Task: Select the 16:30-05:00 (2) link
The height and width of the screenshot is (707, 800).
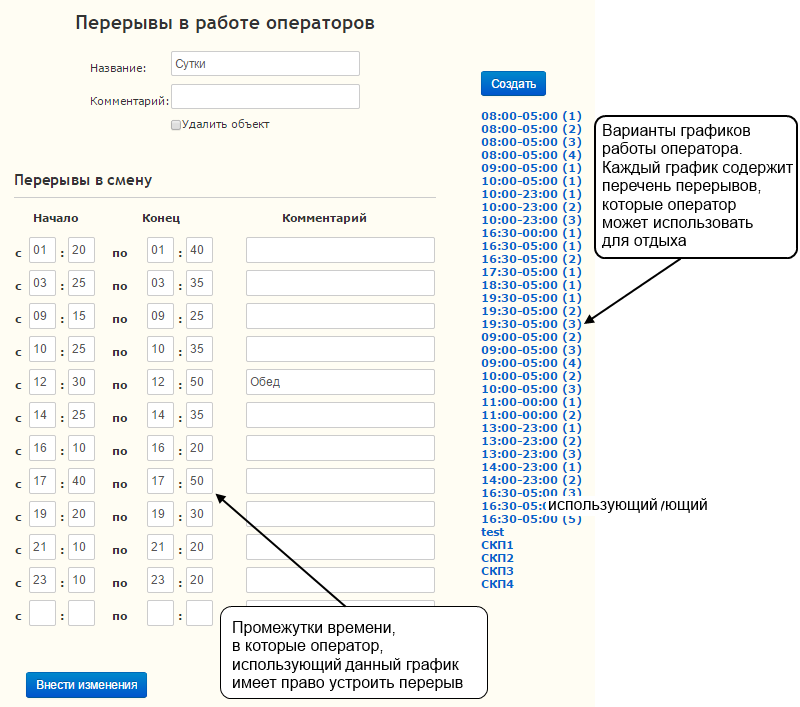Action: (532, 259)
